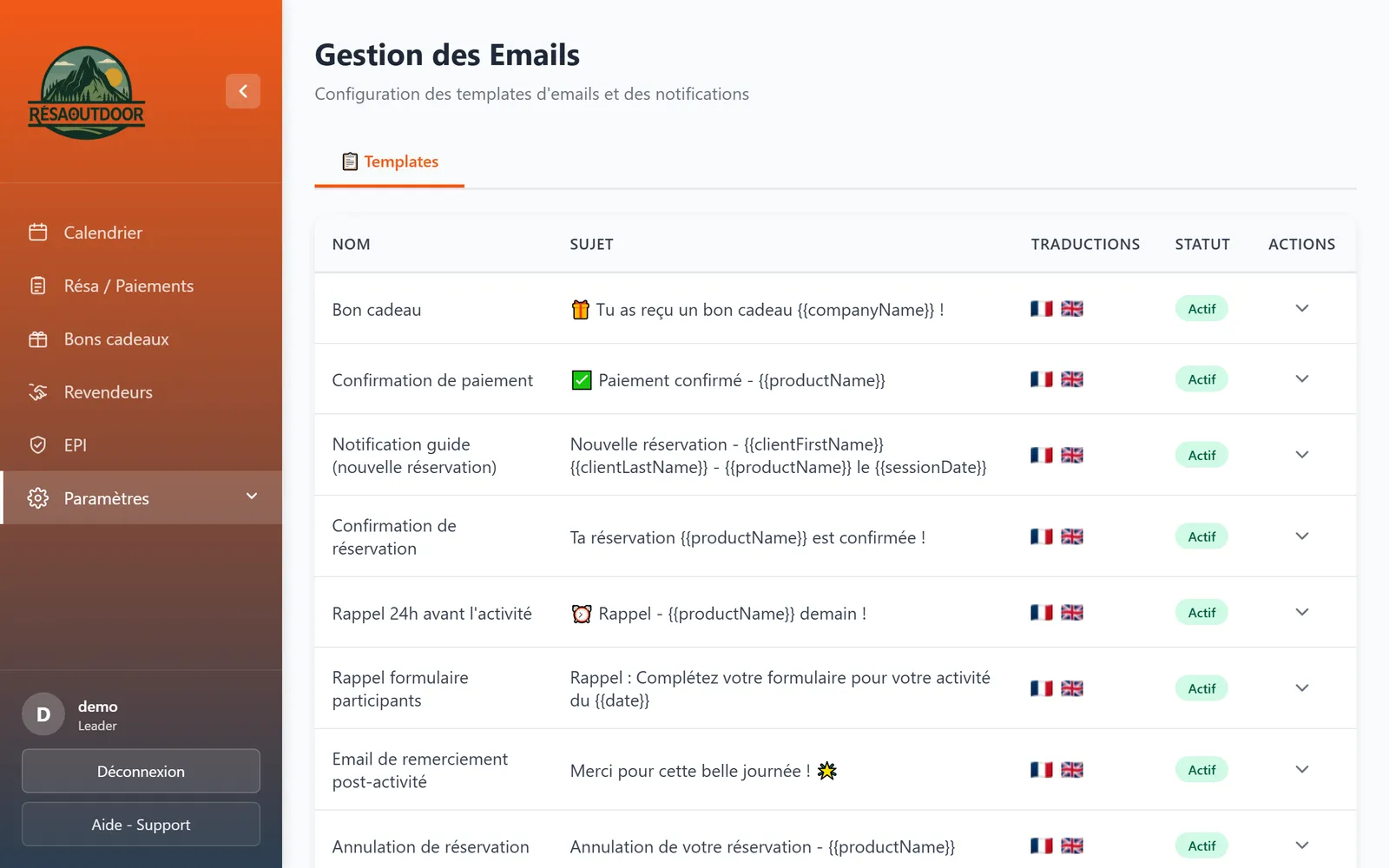Expand Confirmation de paiement row chevron
The height and width of the screenshot is (868, 1389).
pos(1302,378)
